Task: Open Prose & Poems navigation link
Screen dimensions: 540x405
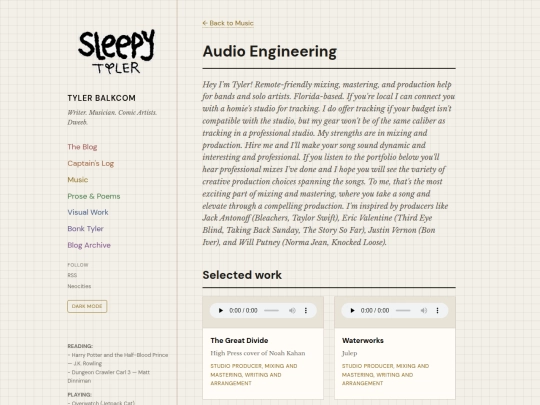Action: click(x=94, y=196)
